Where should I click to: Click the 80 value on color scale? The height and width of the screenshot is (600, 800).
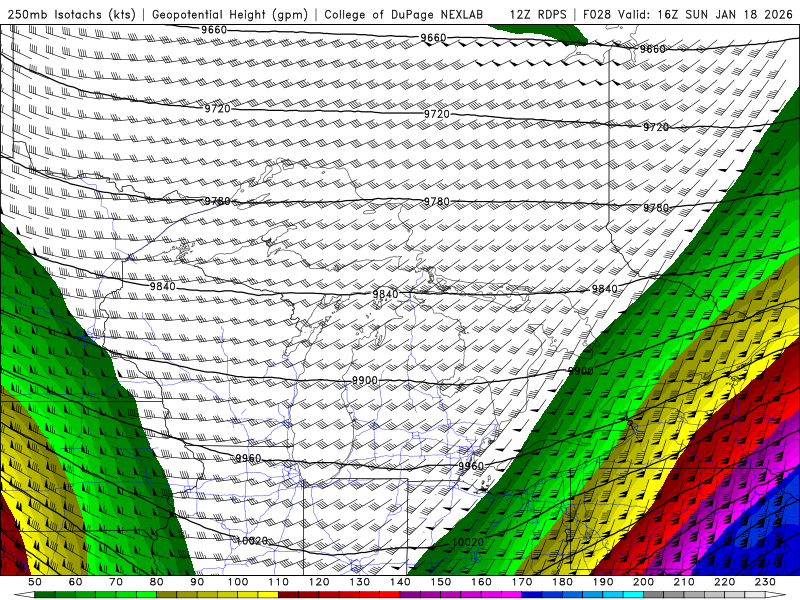coord(157,582)
